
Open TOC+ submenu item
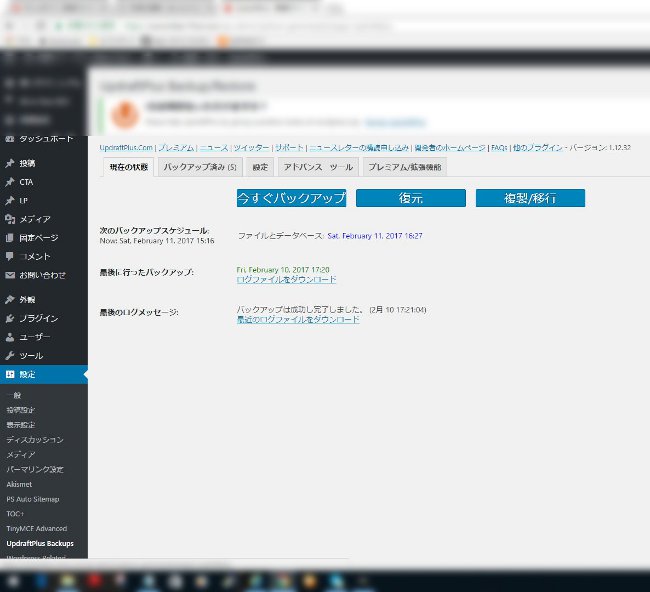pos(15,514)
